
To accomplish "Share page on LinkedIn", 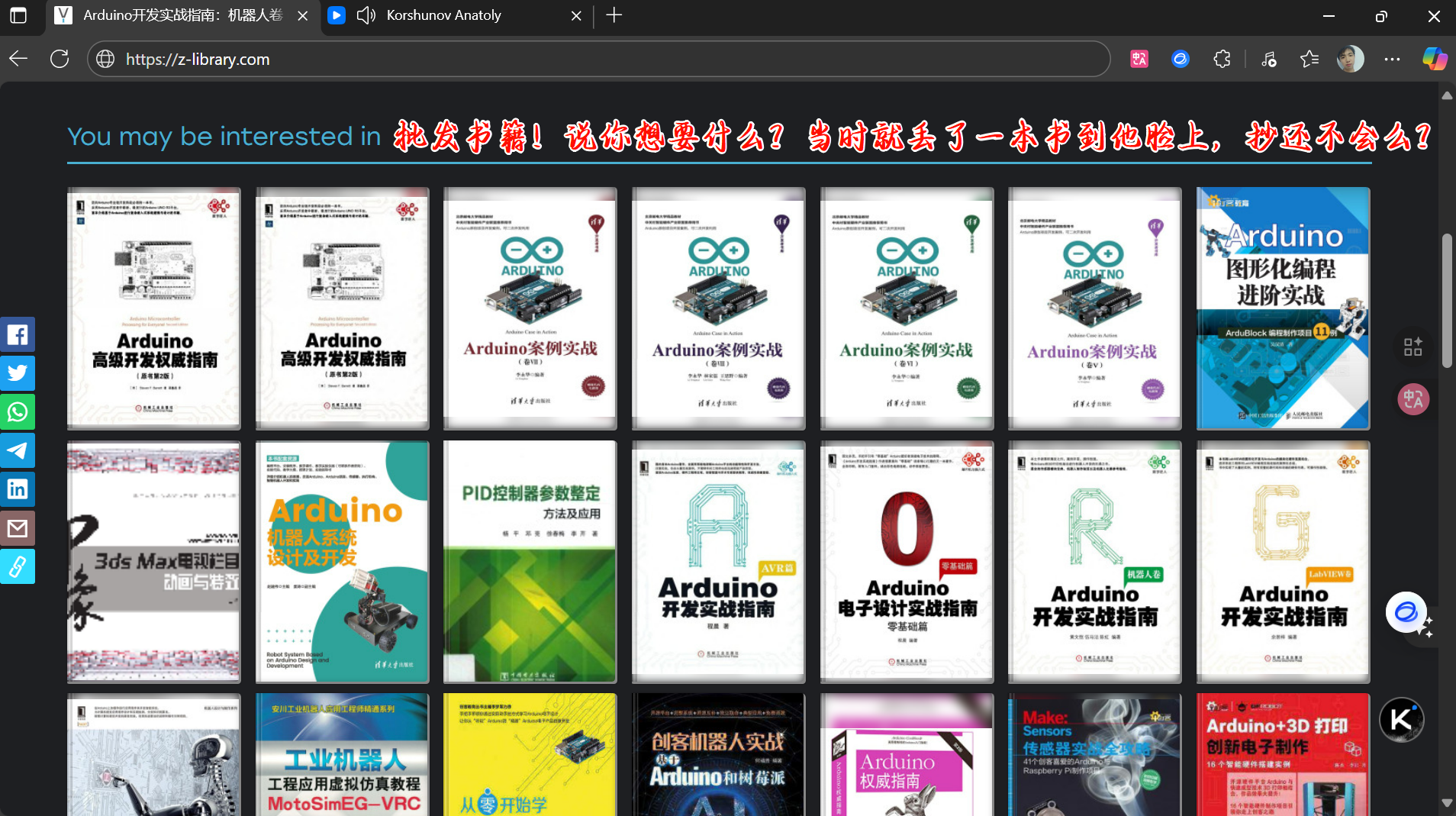I will coord(18,489).
